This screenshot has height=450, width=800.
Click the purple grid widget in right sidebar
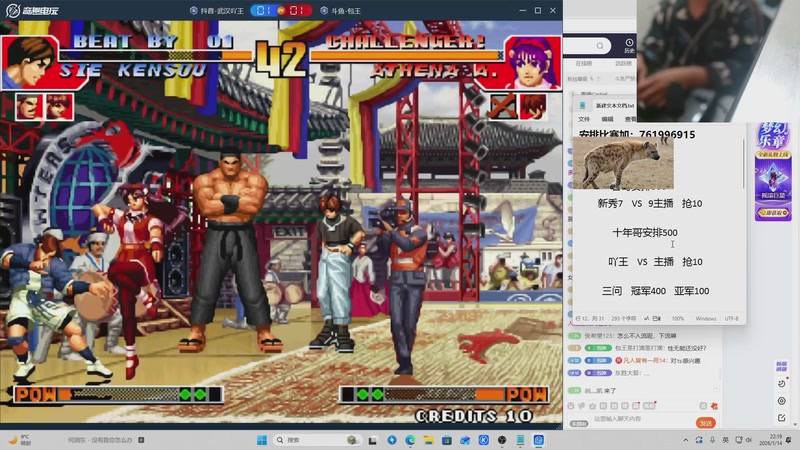(x=781, y=366)
